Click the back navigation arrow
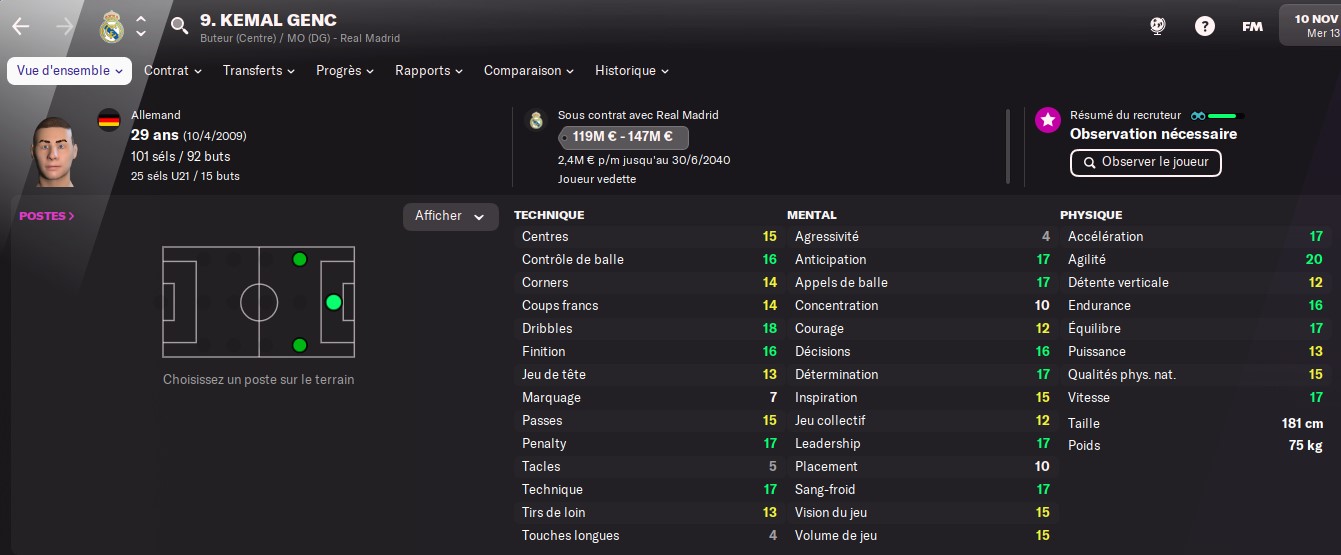The image size is (1341, 555). (x=21, y=26)
